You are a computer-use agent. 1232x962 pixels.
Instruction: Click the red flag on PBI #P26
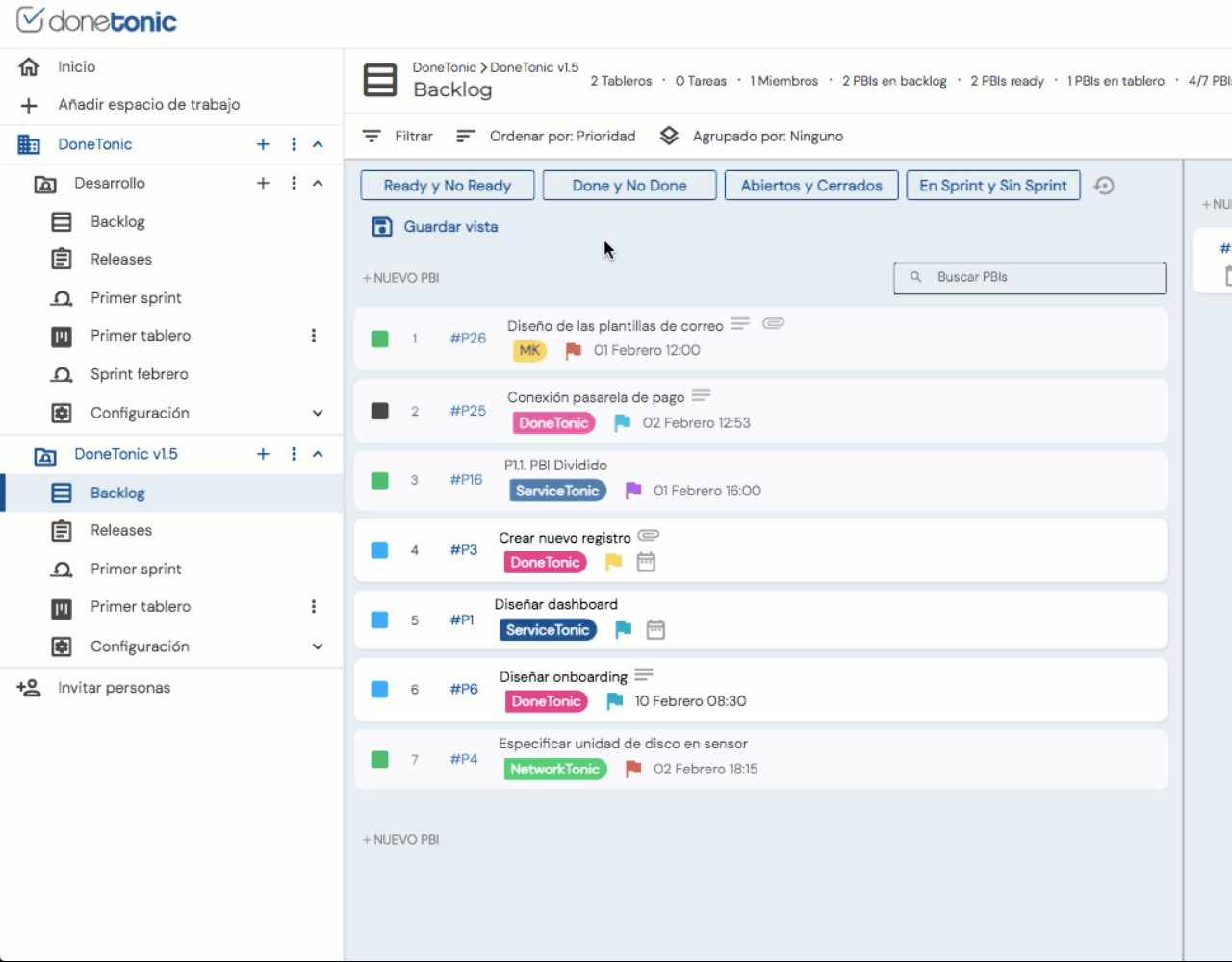pyautogui.click(x=574, y=351)
